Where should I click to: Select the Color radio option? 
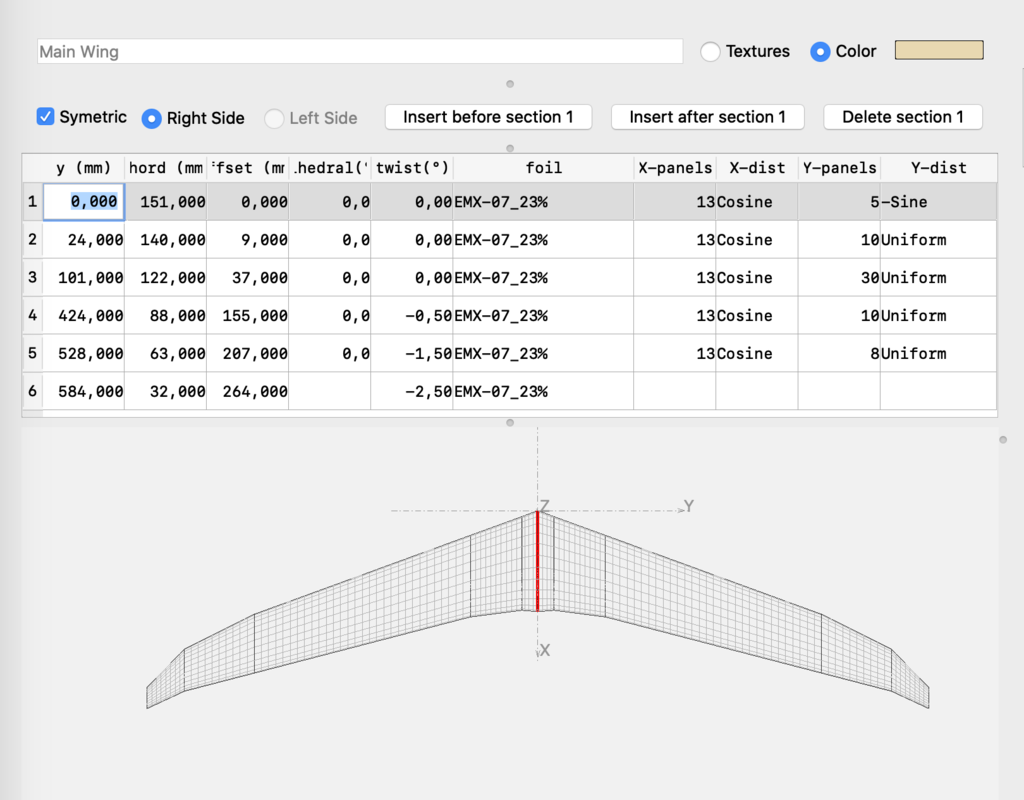[820, 52]
